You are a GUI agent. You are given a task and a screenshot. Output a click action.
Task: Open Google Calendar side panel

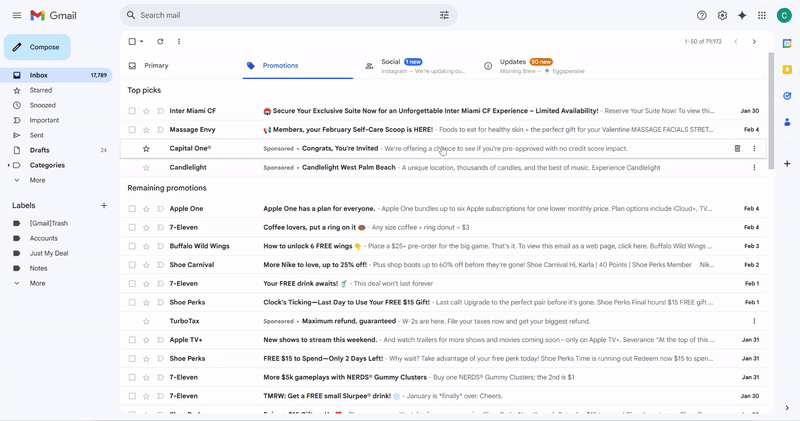click(787, 44)
